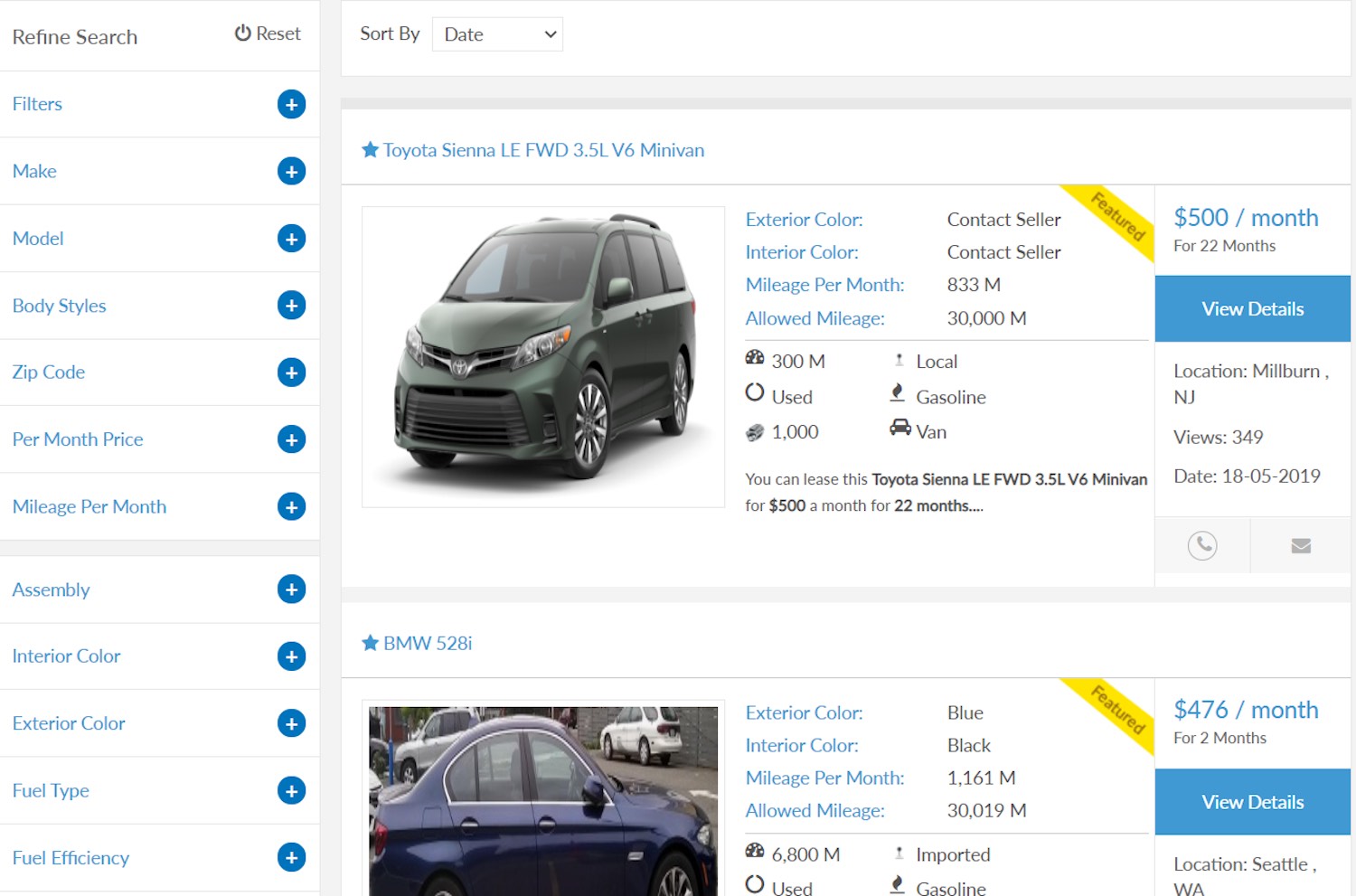
Task: Expand the Body Styles plus icon
Action: (x=291, y=306)
